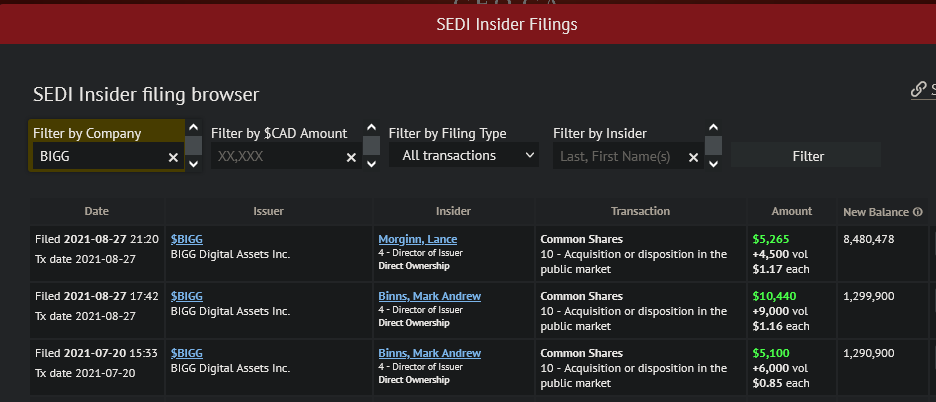This screenshot has height=402, width=936.
Task: Clear the BIGG company filter text
Action: click(x=173, y=157)
